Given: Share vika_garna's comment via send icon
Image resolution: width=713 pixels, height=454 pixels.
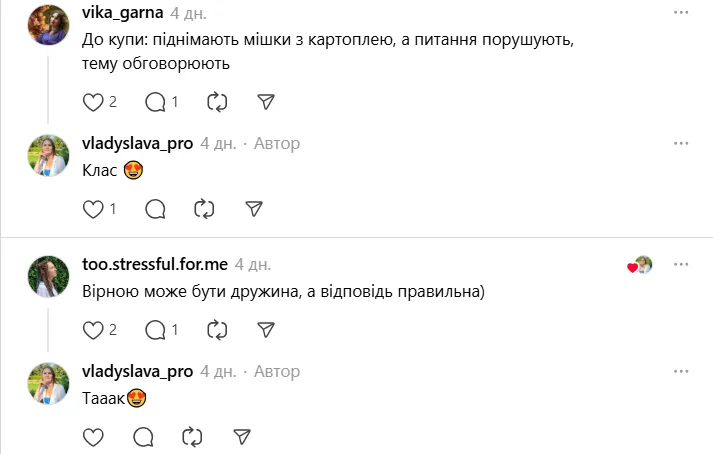Looking at the screenshot, I should pos(266,102).
